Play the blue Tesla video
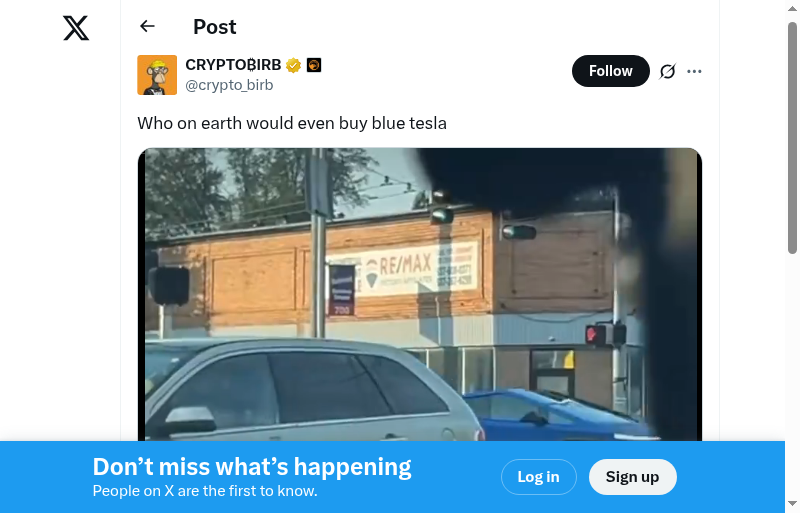The image size is (800, 513). coord(420,295)
